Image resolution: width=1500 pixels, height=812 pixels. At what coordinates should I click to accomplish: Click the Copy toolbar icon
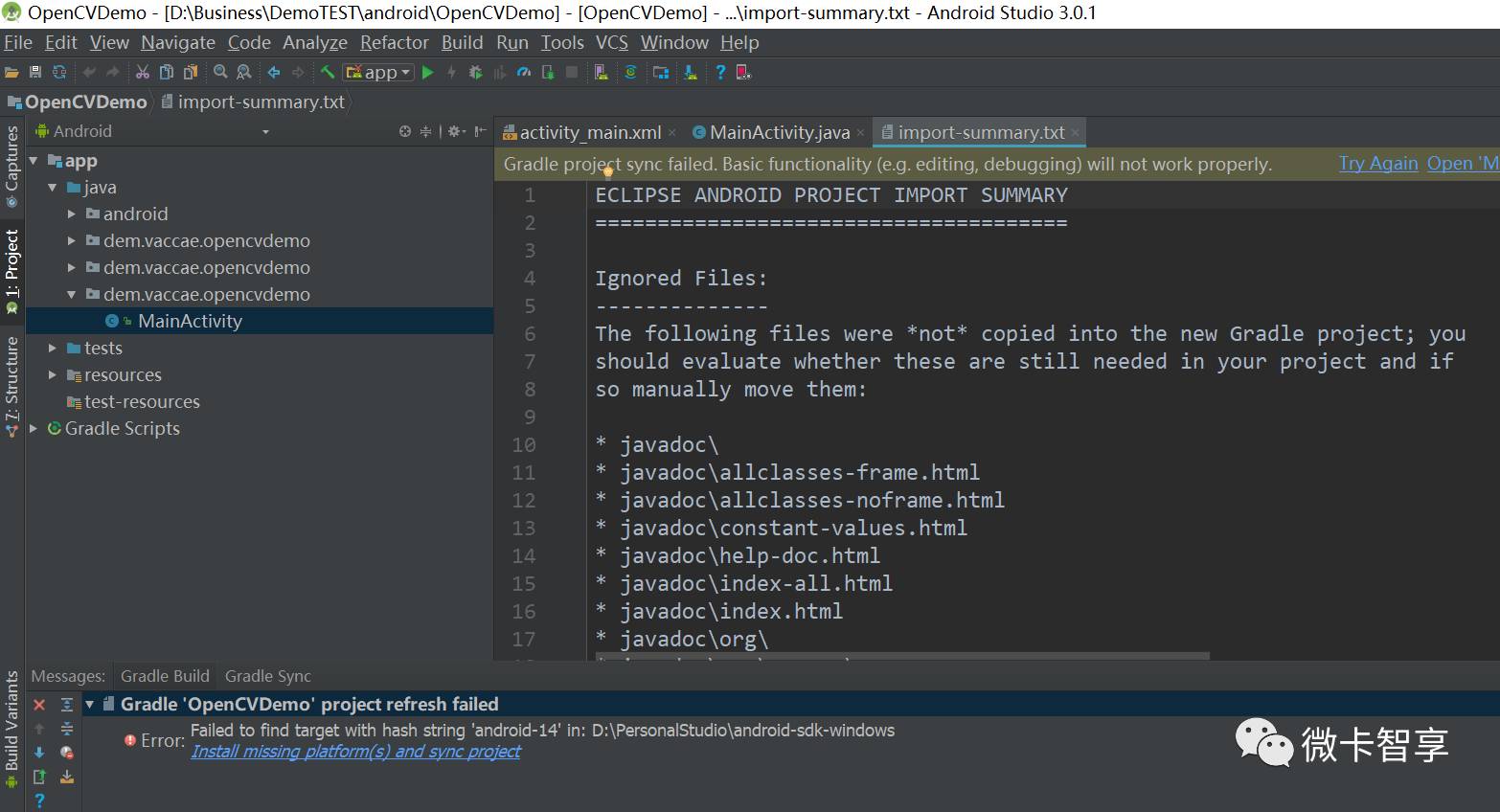tap(166, 72)
